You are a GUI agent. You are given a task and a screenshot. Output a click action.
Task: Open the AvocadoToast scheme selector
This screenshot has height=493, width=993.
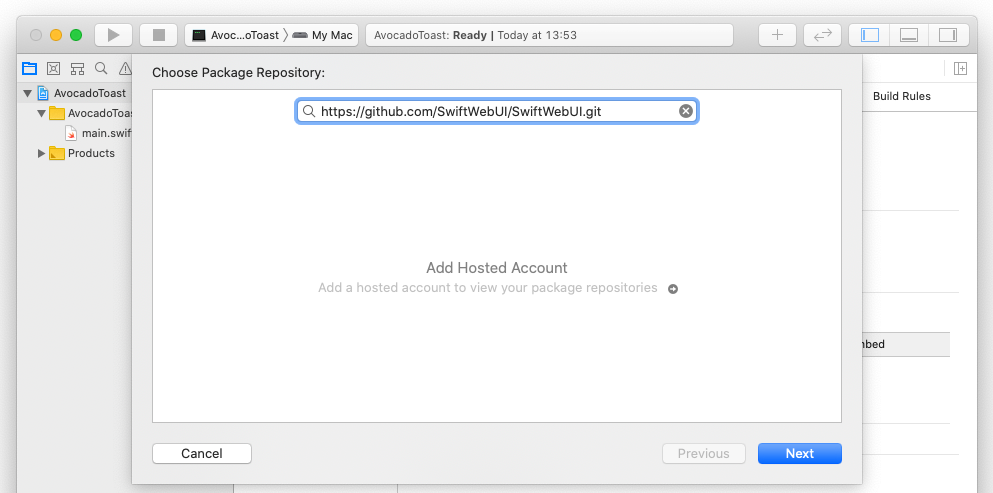(236, 35)
